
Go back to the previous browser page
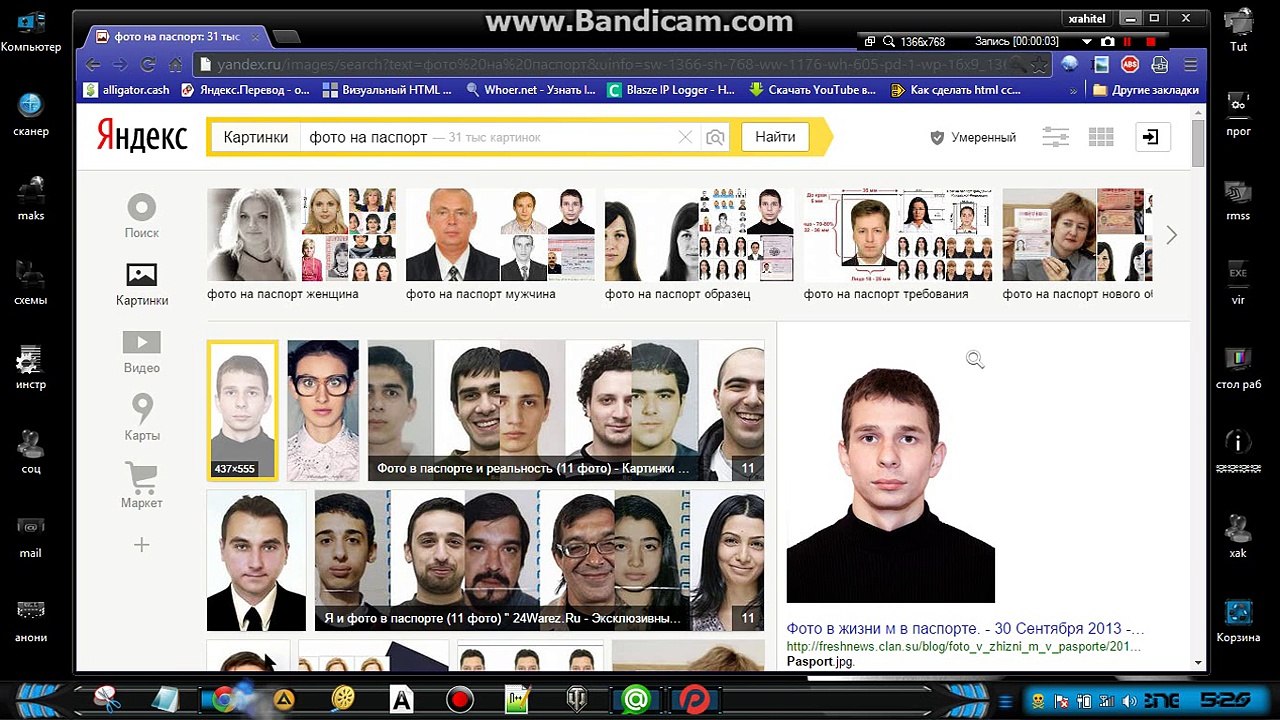pos(93,64)
